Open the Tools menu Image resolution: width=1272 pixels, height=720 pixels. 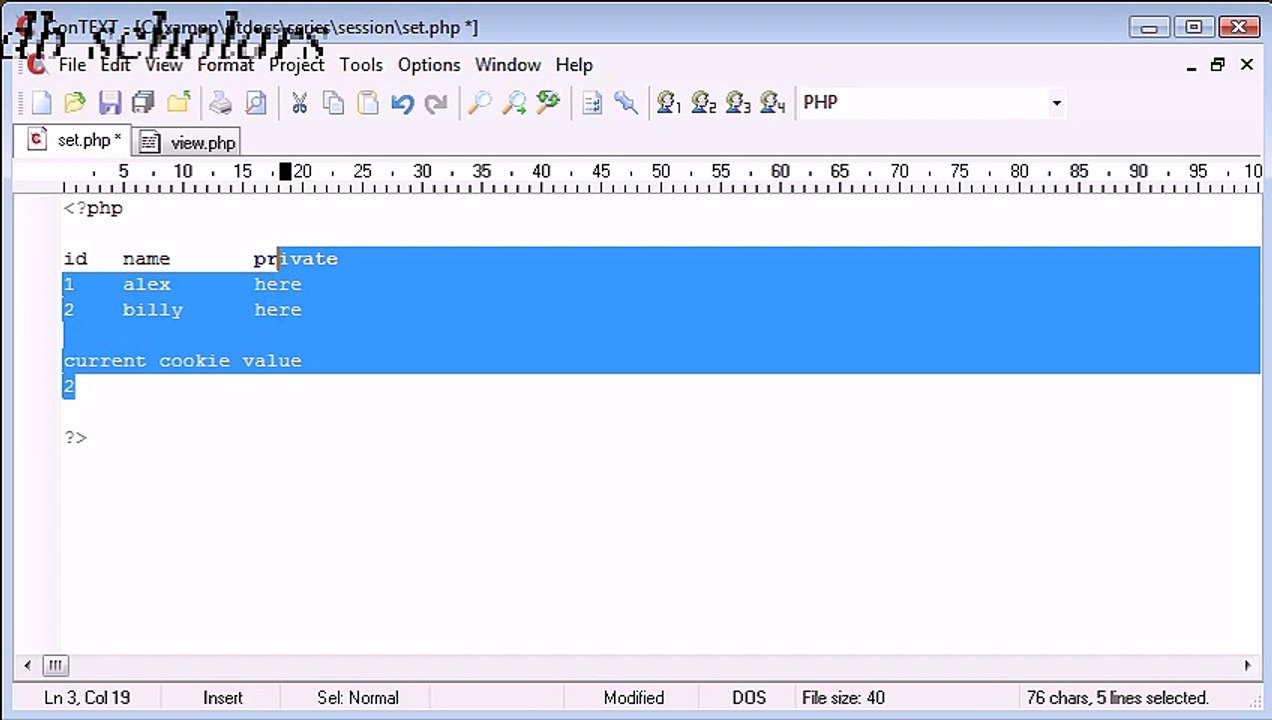tap(361, 64)
